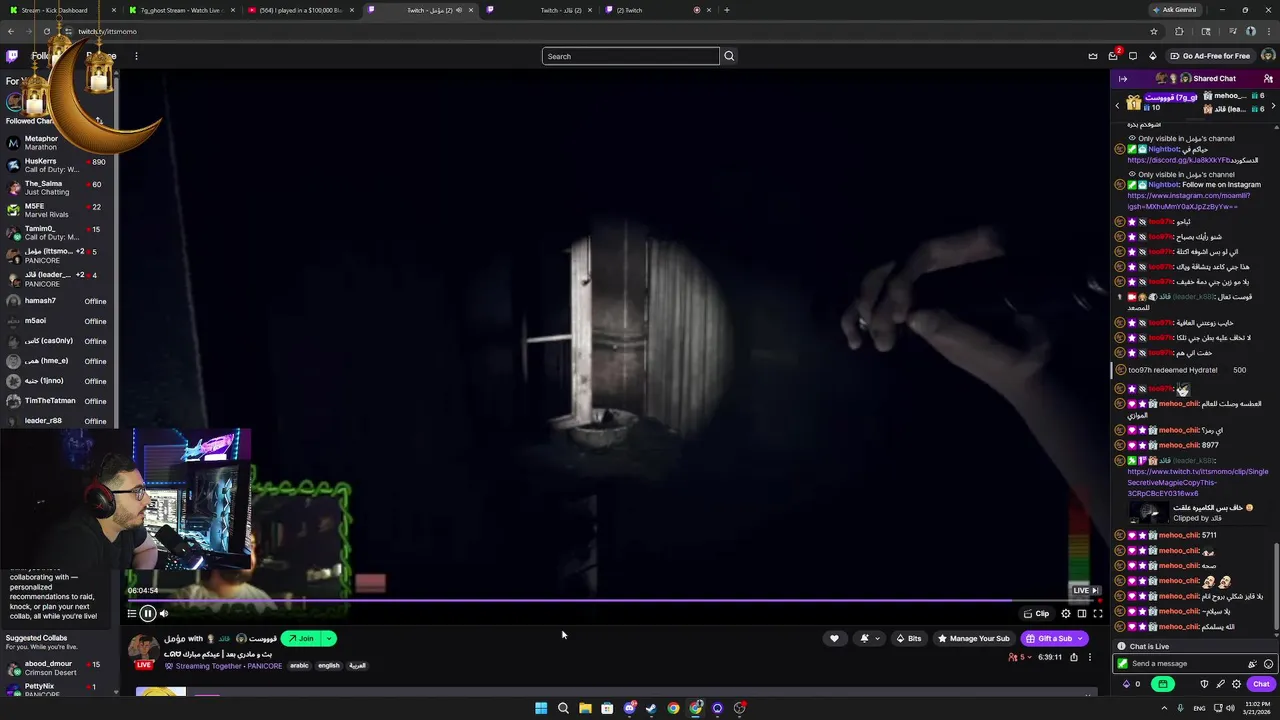The image size is (1280, 720).
Task: Open the chat celebration icon
Action: point(1252,664)
